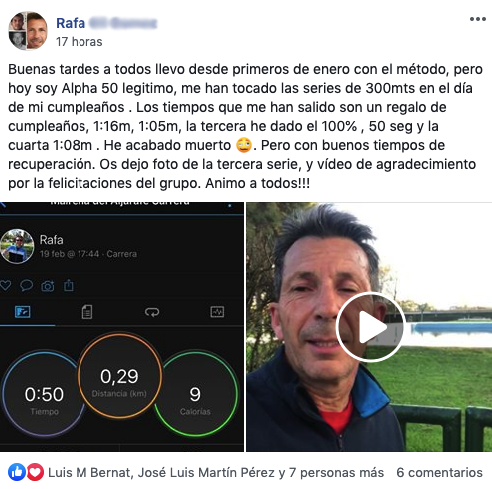
Task: Select the document stats tab icon
Action: click(x=87, y=312)
